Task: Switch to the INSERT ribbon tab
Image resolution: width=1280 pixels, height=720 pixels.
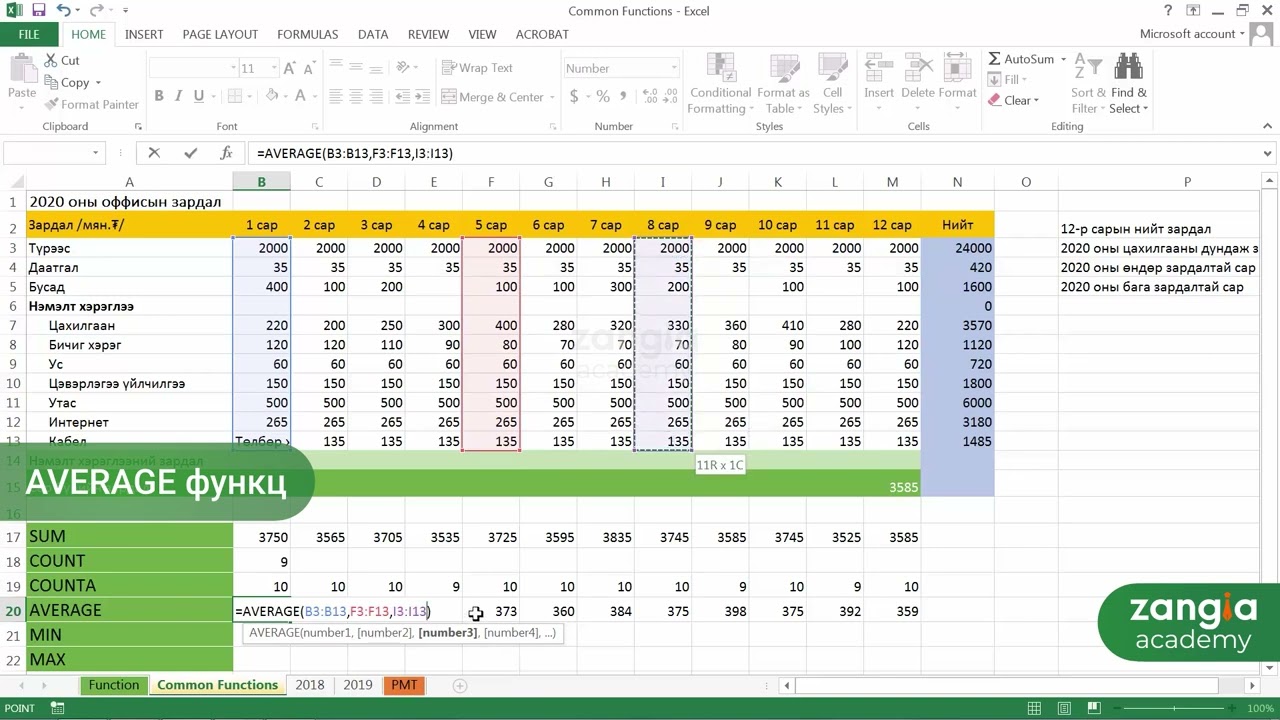Action: 144,34
